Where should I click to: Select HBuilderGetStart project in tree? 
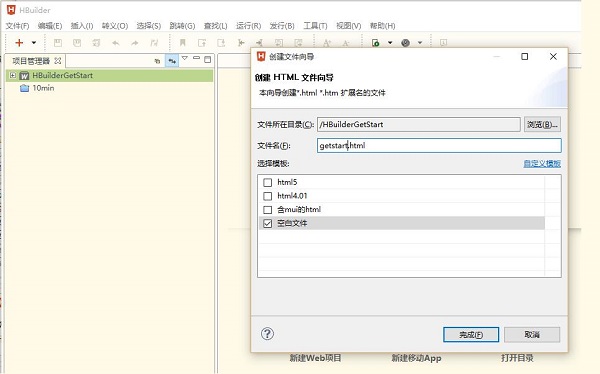coord(62,75)
